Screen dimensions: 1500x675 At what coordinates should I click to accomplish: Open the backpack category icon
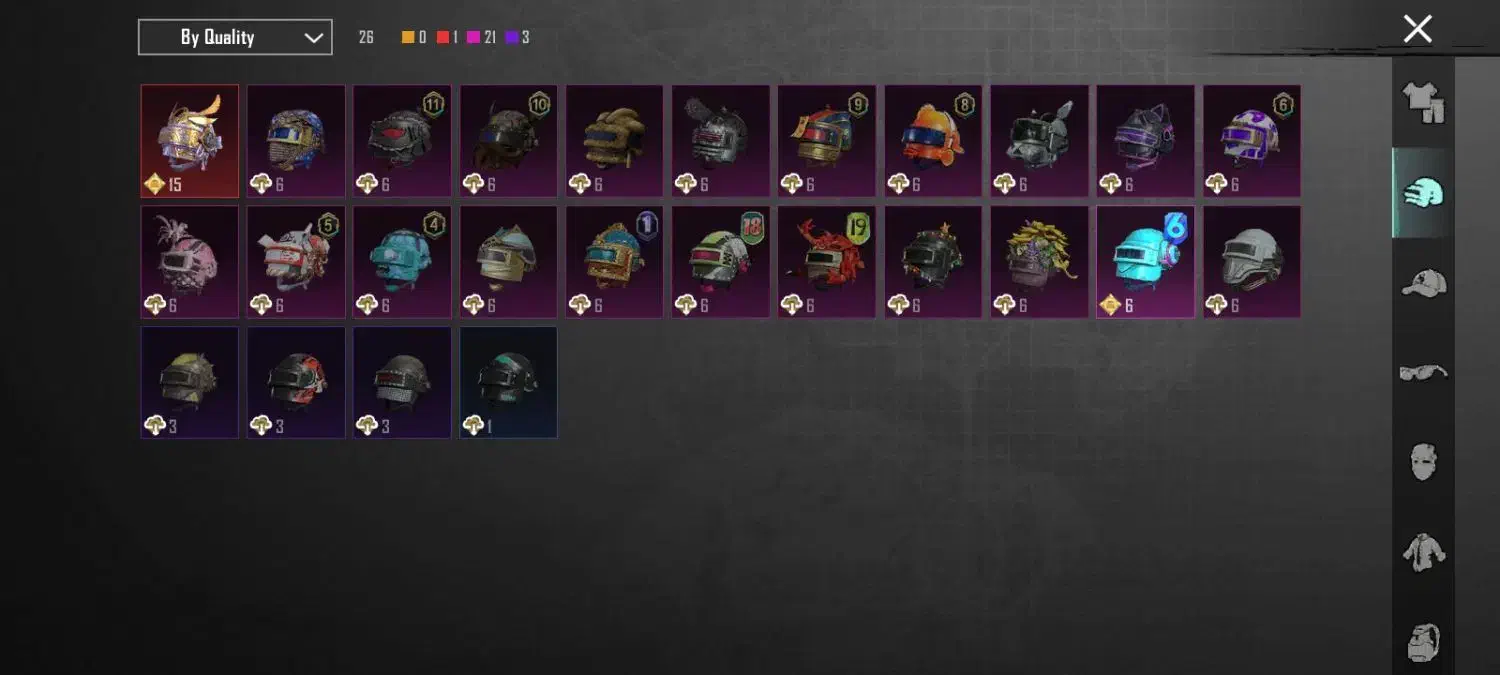tap(1423, 642)
